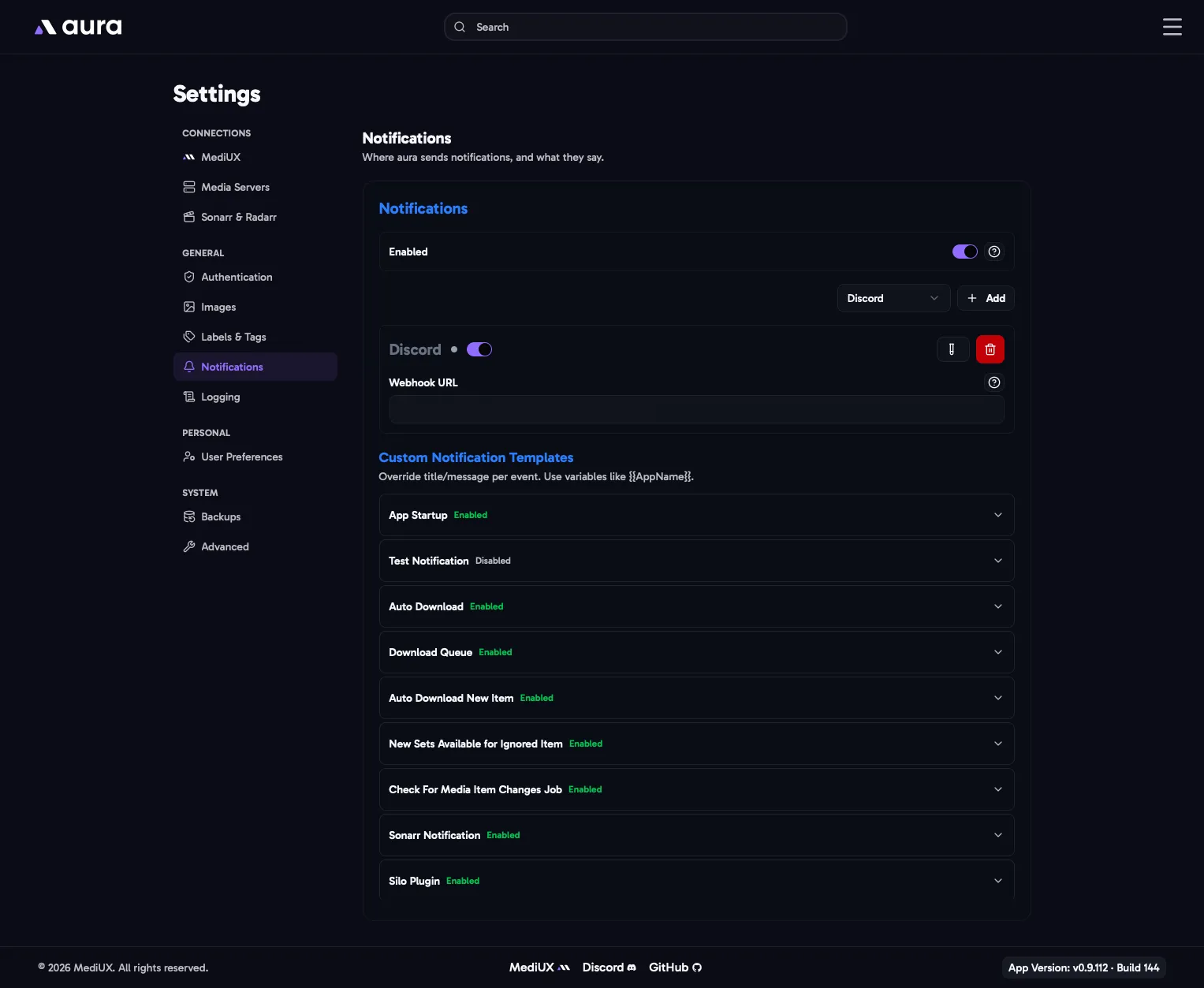Select Notifications in settings sidebar

[255, 367]
